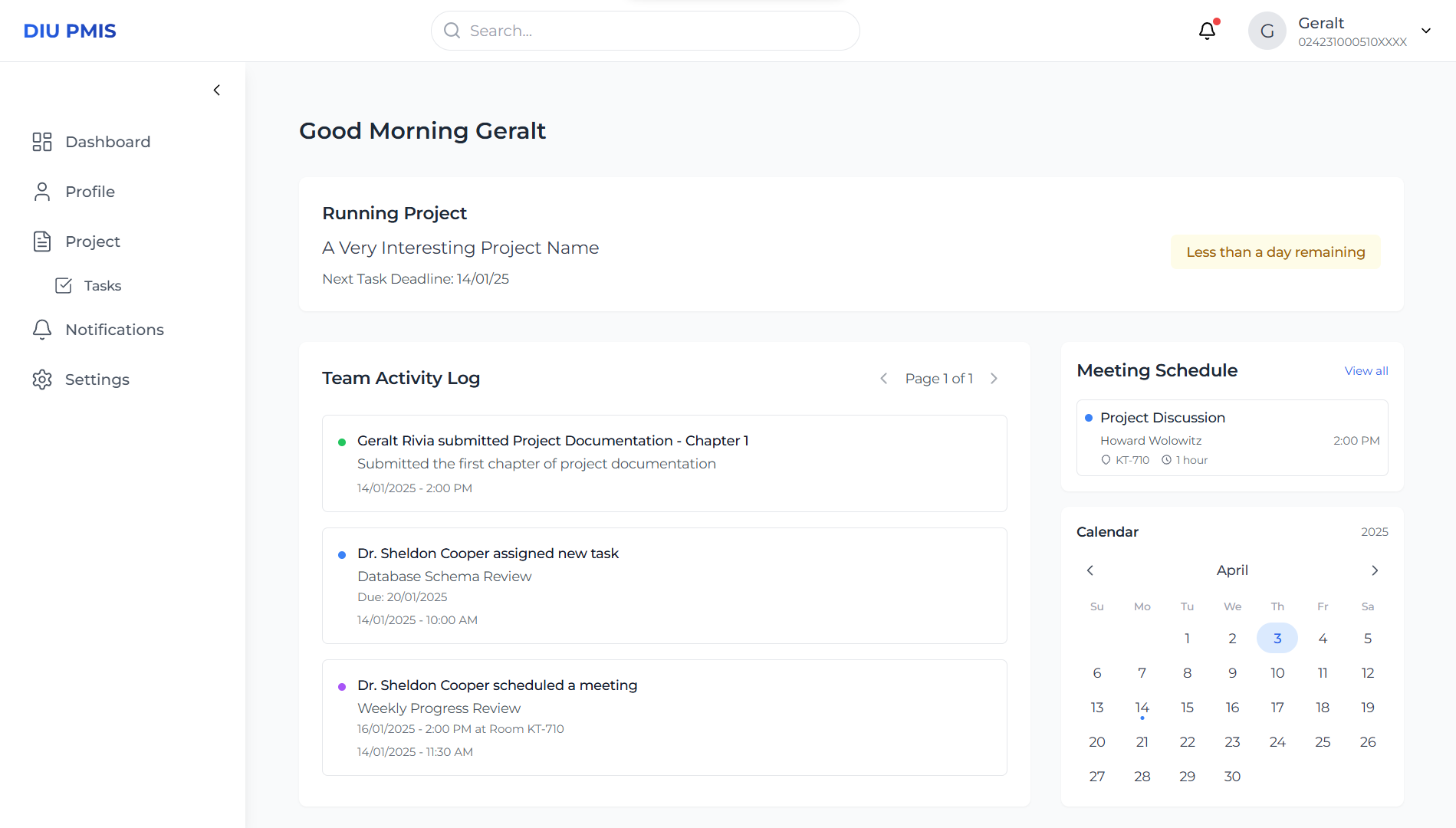The image size is (1456, 828).
Task: Go to next month in the calendar
Action: (1375, 570)
